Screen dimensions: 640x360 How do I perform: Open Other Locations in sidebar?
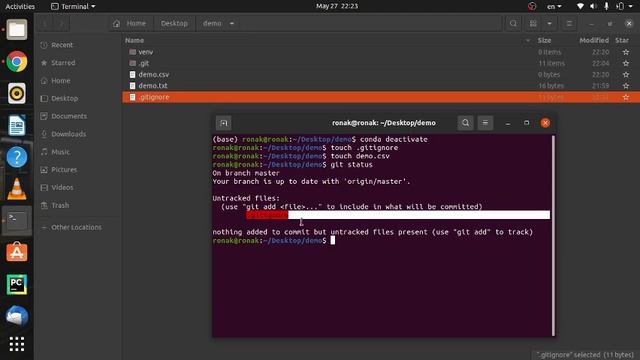(x=78, y=227)
